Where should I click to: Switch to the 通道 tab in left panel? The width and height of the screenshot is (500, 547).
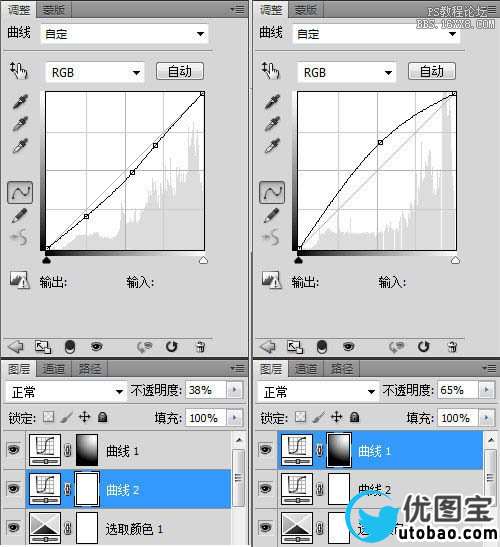click(54, 369)
